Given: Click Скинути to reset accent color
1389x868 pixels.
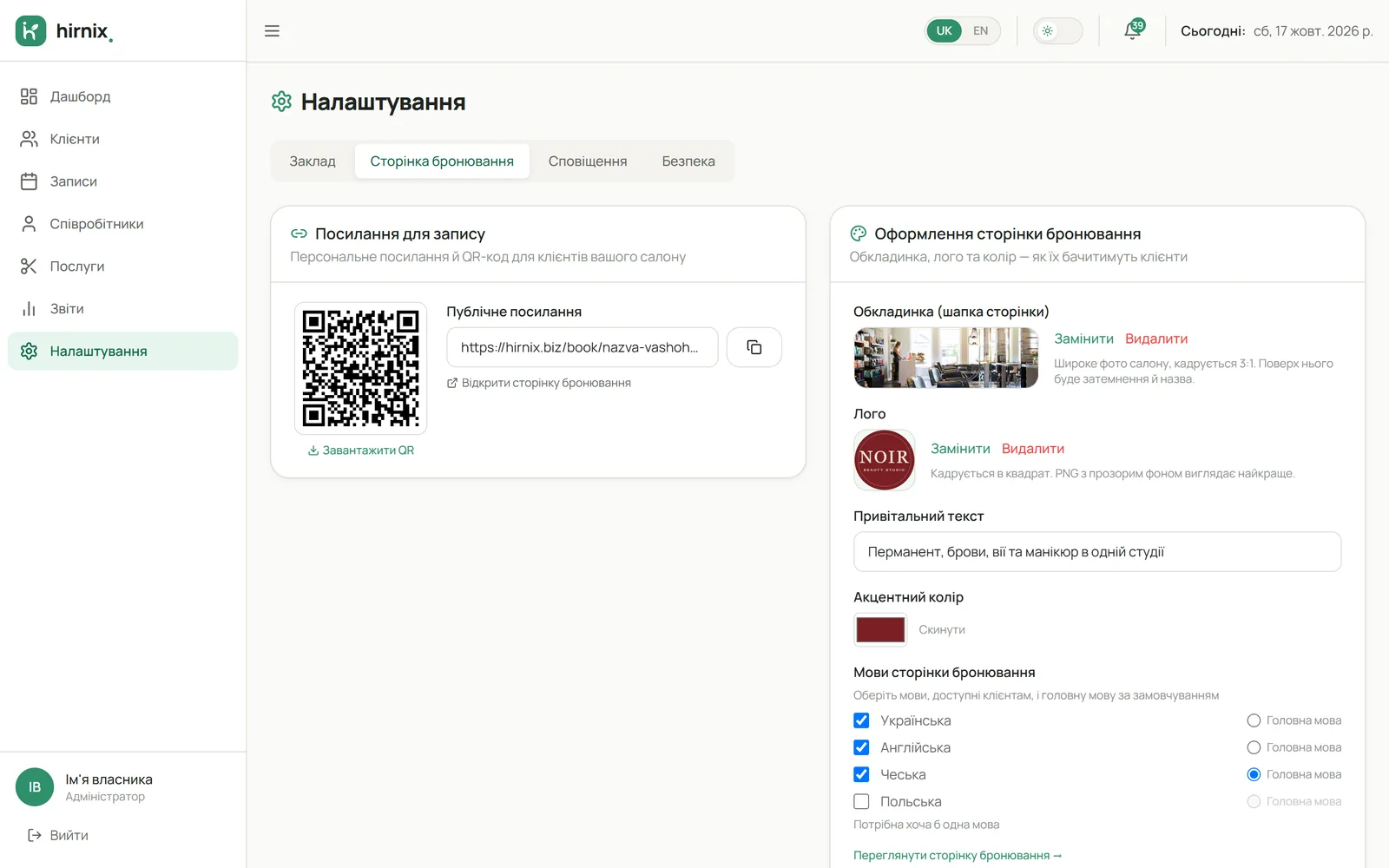Looking at the screenshot, I should pyautogui.click(x=942, y=630).
